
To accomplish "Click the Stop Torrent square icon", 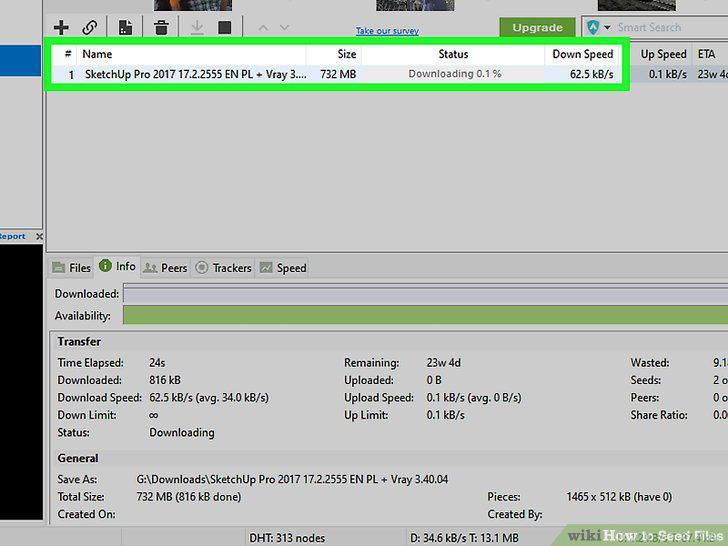I will (225, 27).
